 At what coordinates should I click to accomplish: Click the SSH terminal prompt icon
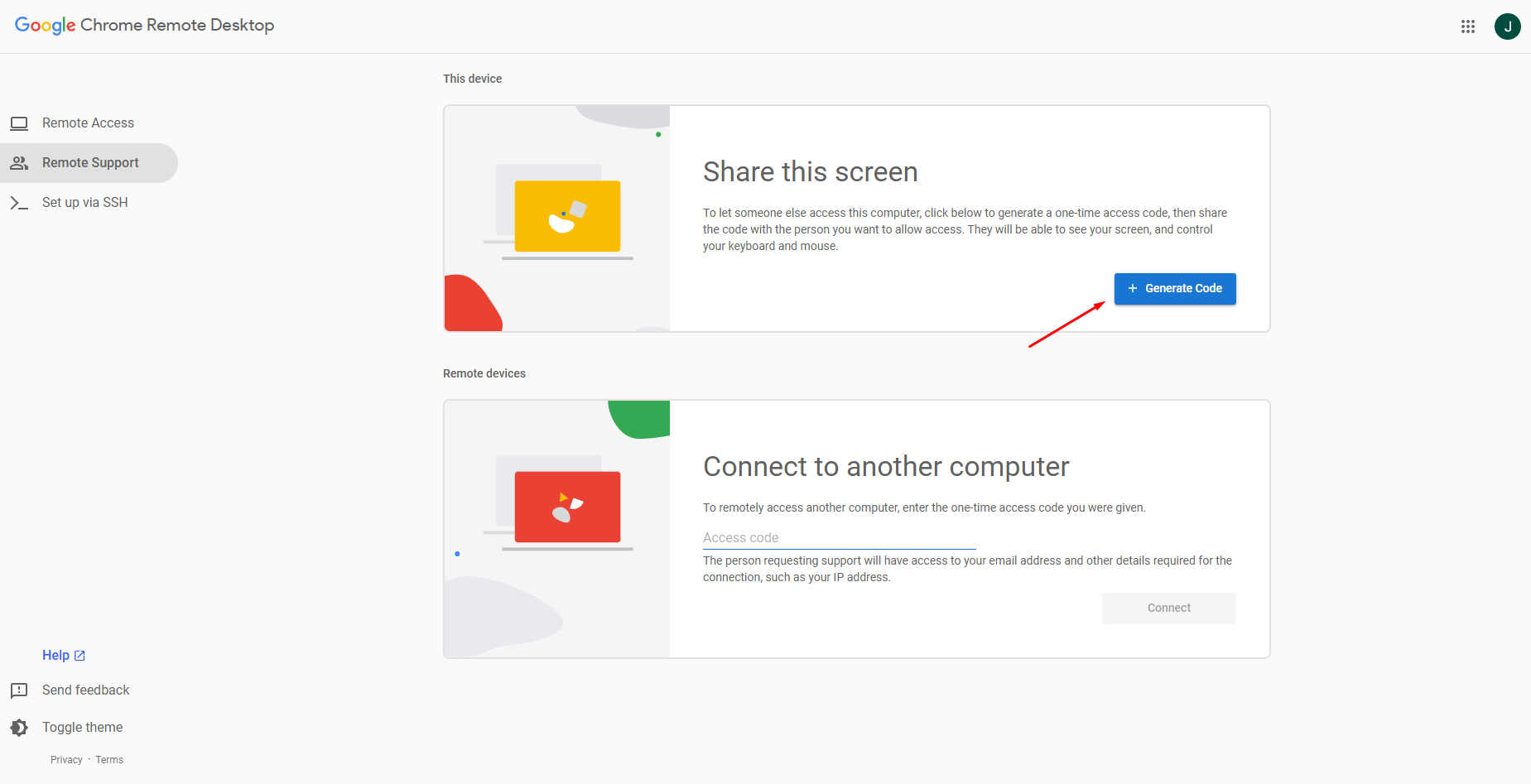click(19, 203)
